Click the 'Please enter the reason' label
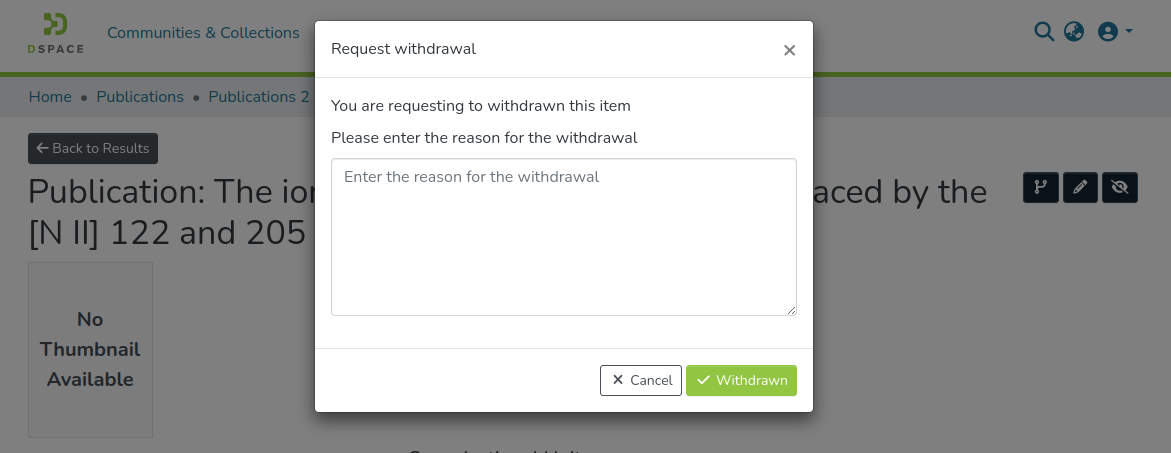1171x453 pixels. click(x=484, y=138)
